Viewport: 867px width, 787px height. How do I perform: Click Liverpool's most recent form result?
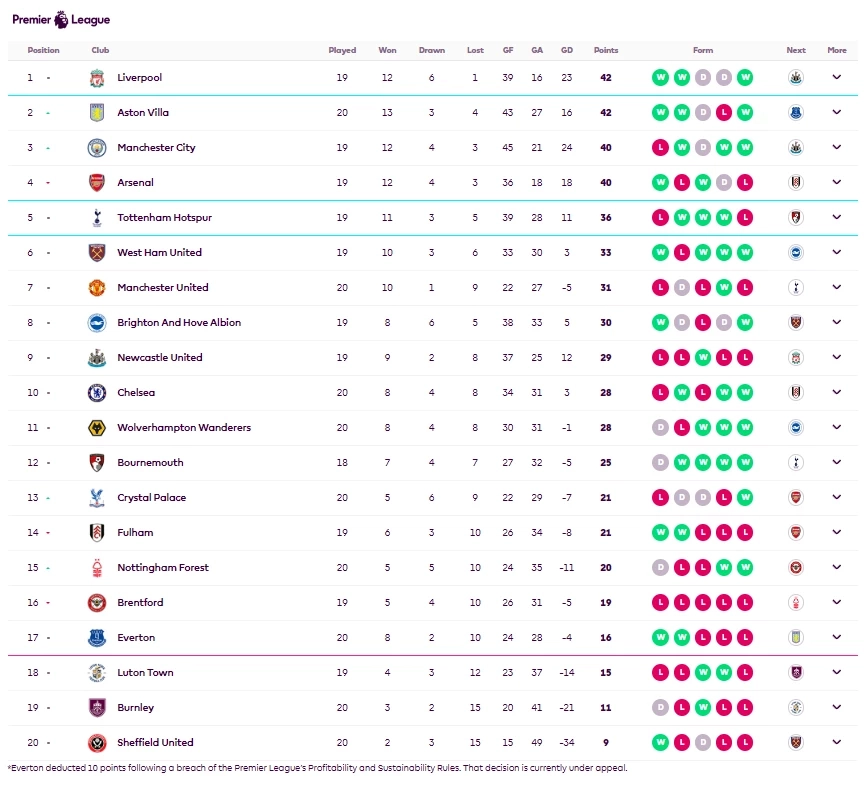click(745, 78)
